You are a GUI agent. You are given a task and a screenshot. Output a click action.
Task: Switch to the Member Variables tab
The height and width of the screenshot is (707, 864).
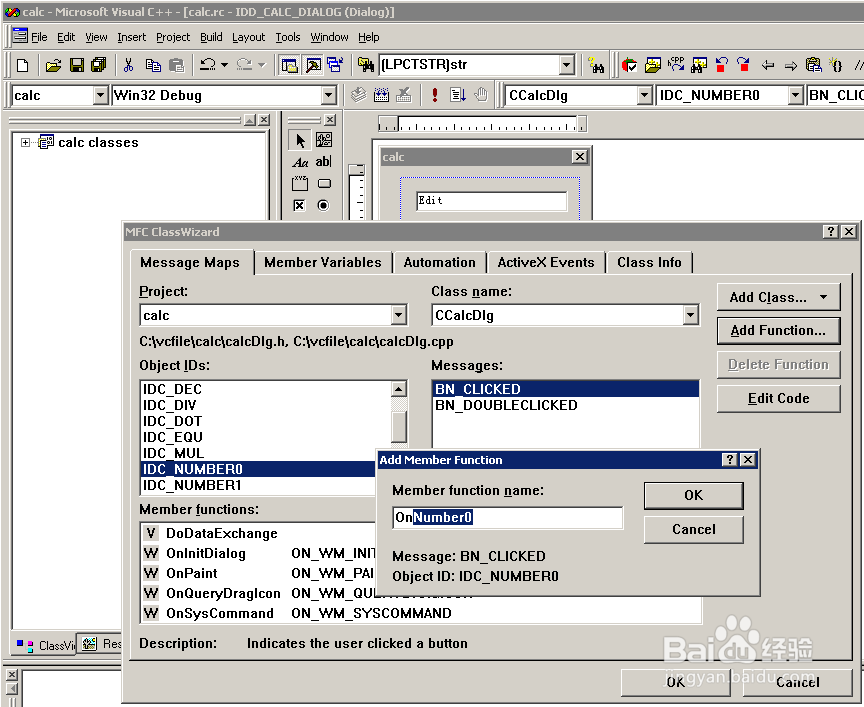point(323,262)
